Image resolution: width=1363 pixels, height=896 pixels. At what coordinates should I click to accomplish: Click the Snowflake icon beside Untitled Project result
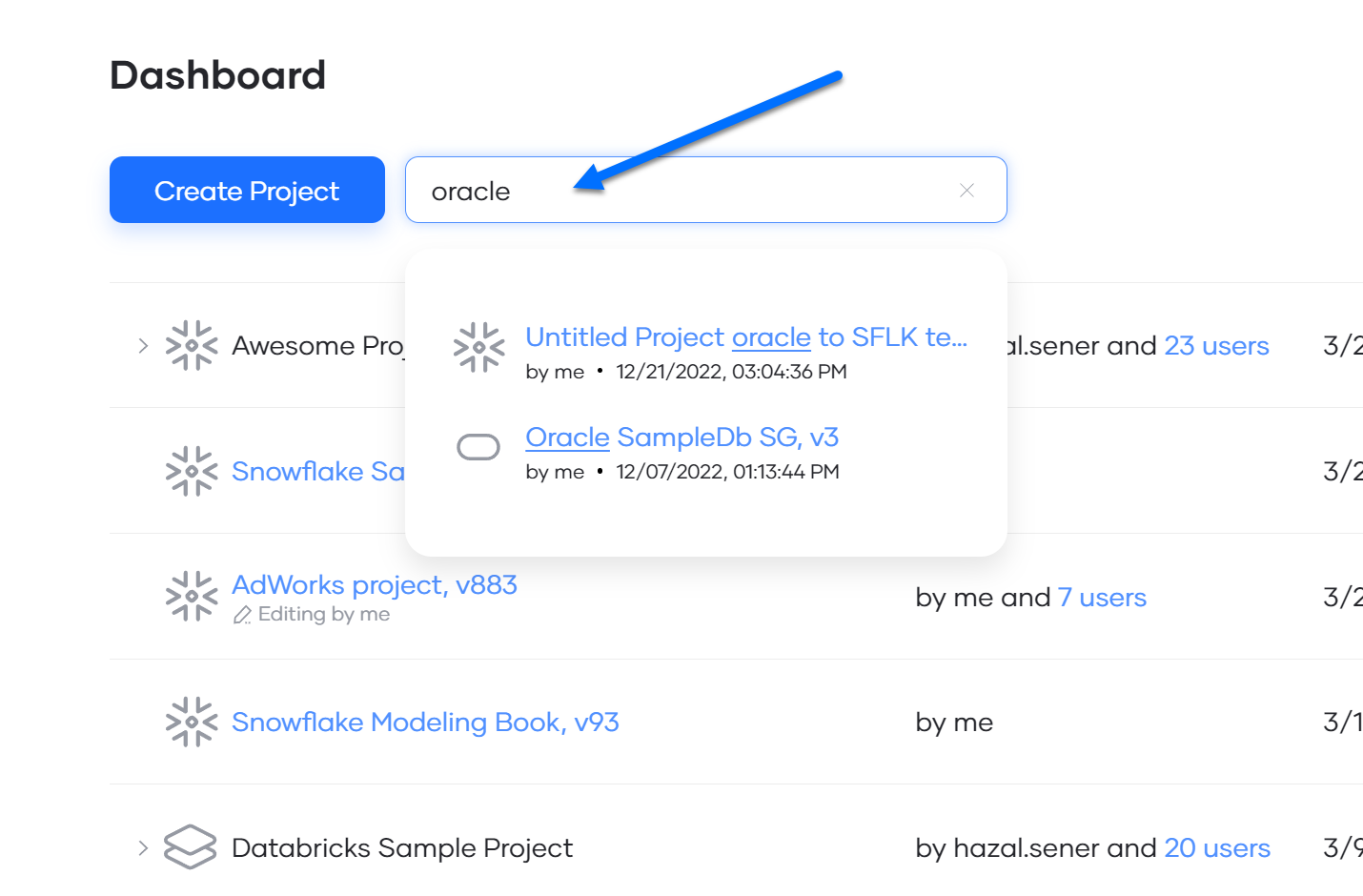click(x=479, y=348)
